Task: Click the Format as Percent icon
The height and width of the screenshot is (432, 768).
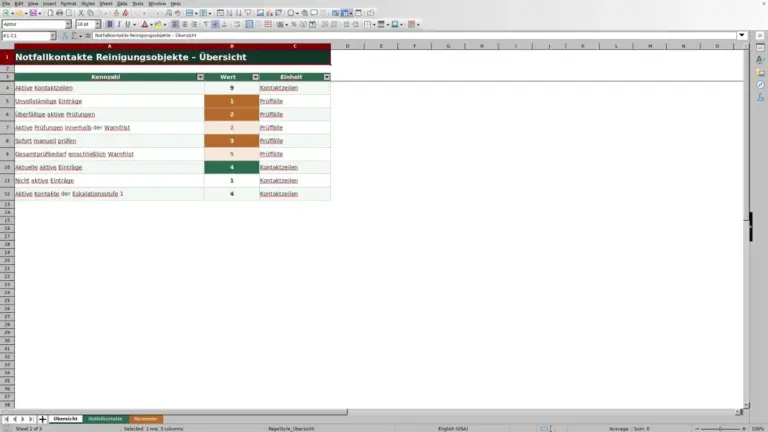Action: pyautogui.click(x=293, y=24)
